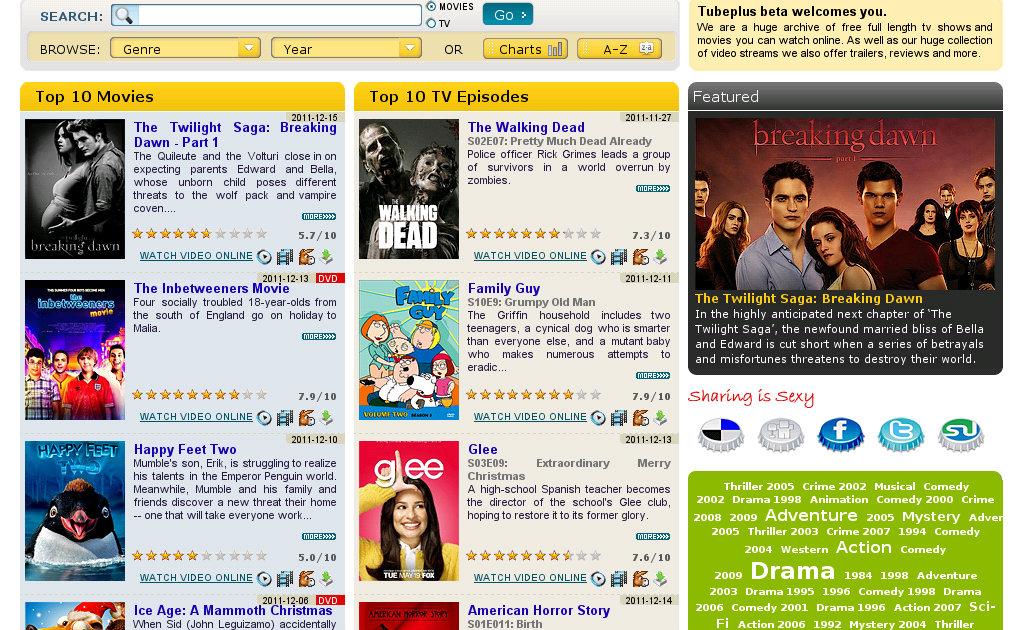Open the A-Z browse button
Image resolution: width=1024 pixels, height=630 pixels.
tap(619, 49)
